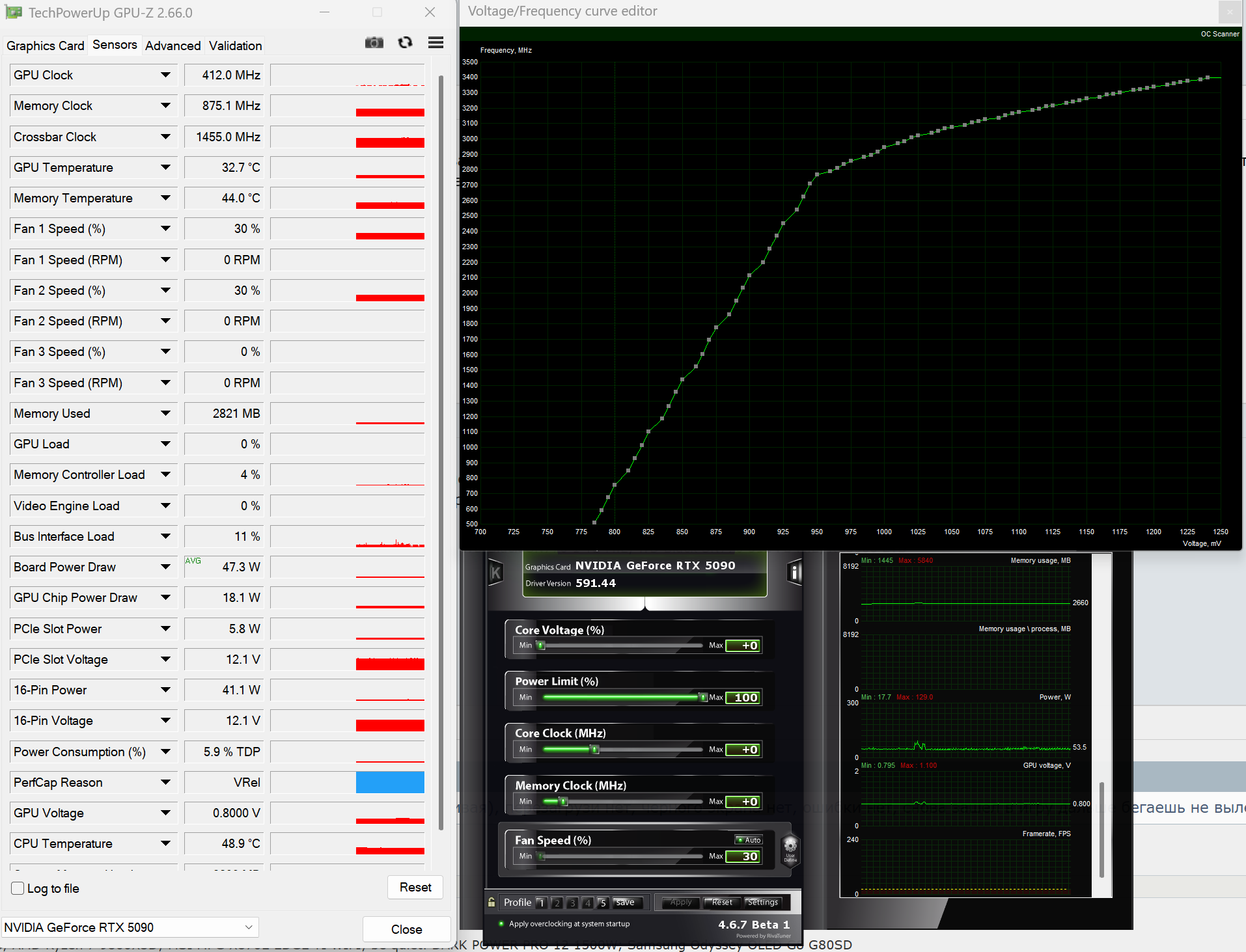Click the GPU-Z refresh icon
The height and width of the screenshot is (952, 1246).
[406, 43]
